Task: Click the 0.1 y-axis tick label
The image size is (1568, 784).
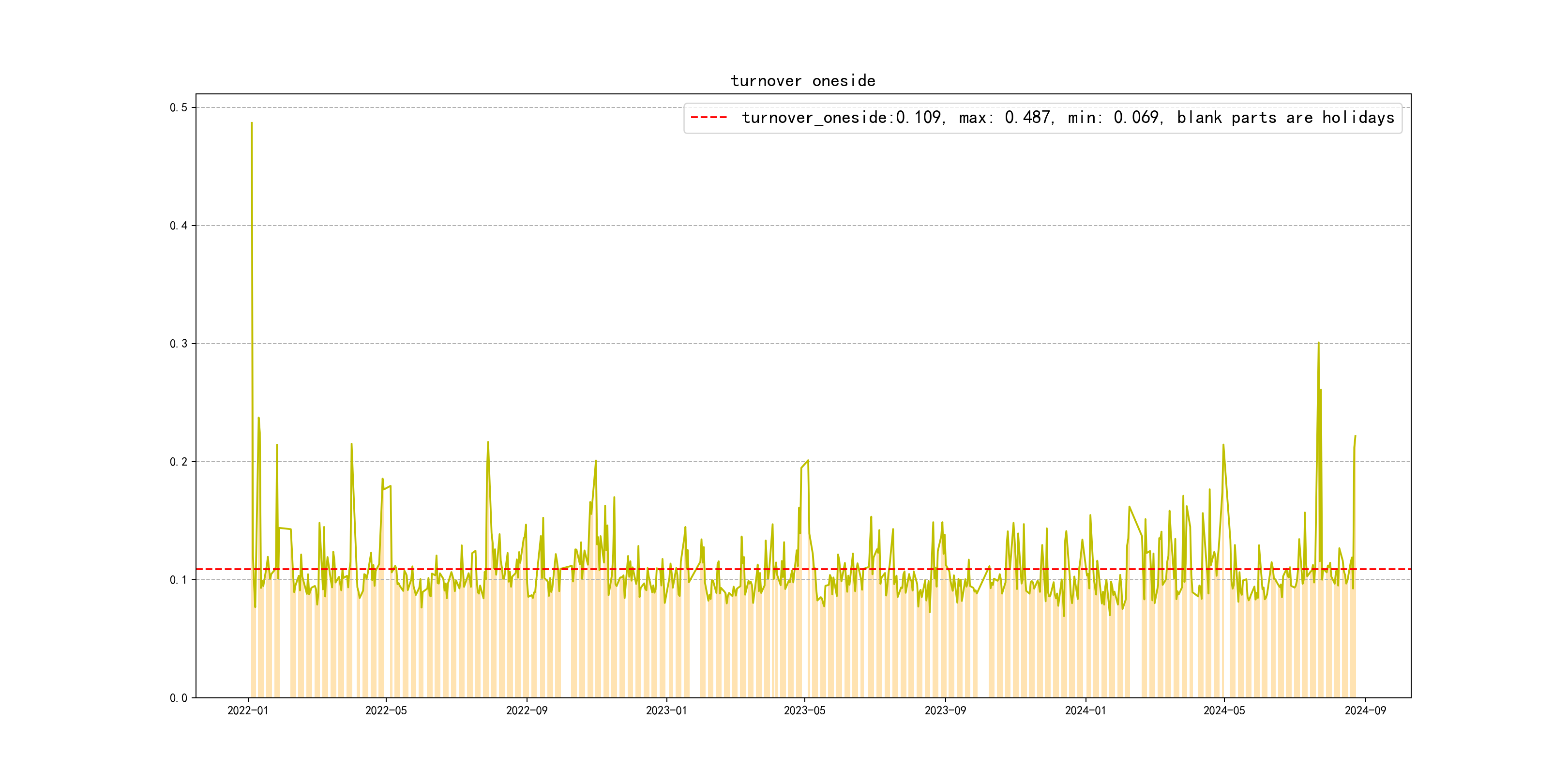Action: pos(179,580)
